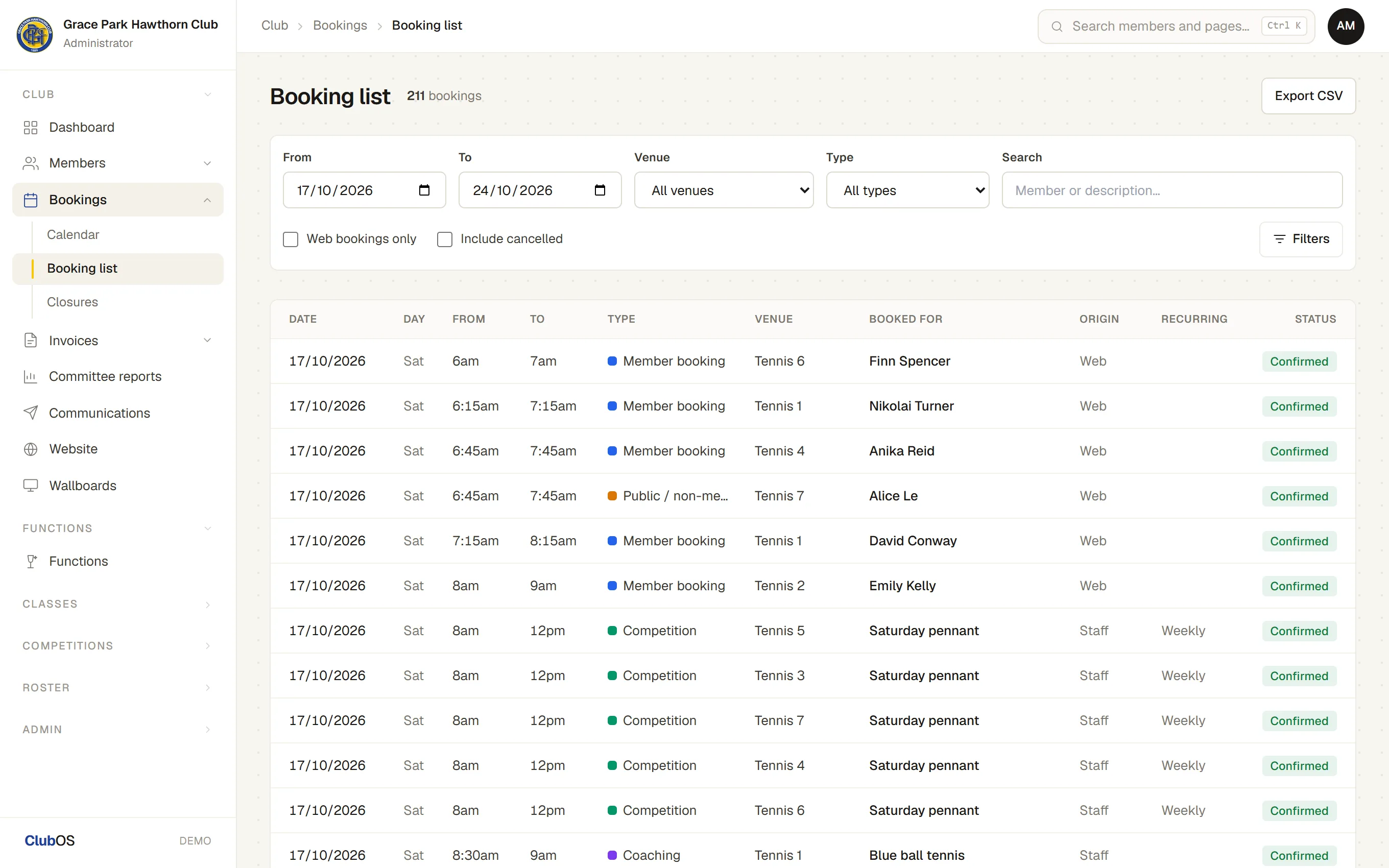Click the purple dot on Blue ball tennis row
This screenshot has width=1389, height=868.
612,855
